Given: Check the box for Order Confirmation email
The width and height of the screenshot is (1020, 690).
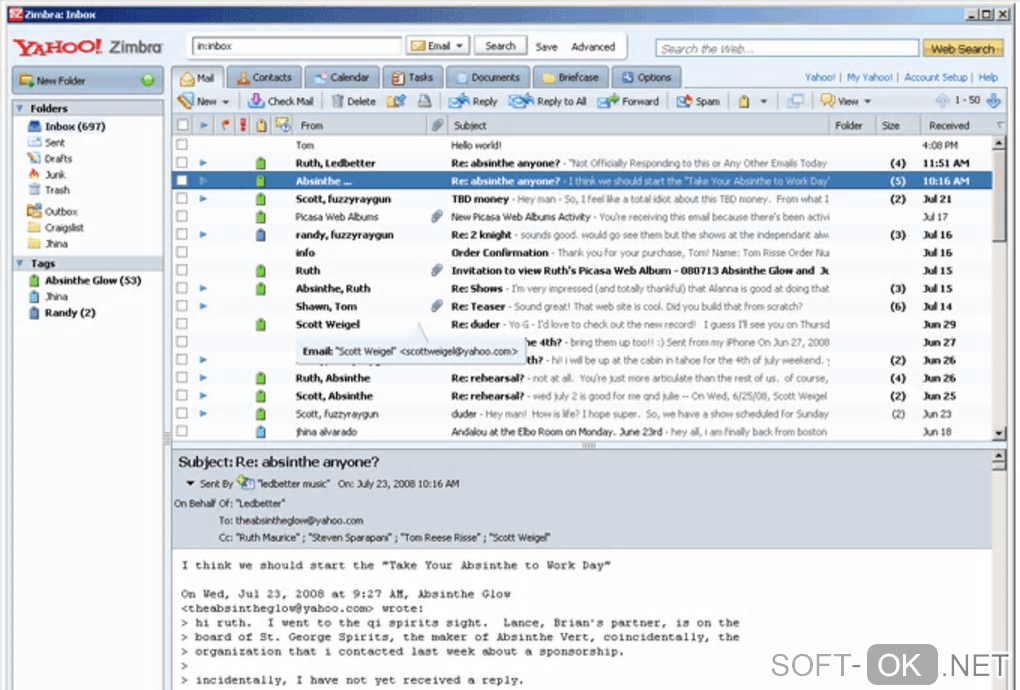Looking at the screenshot, I should 182,252.
